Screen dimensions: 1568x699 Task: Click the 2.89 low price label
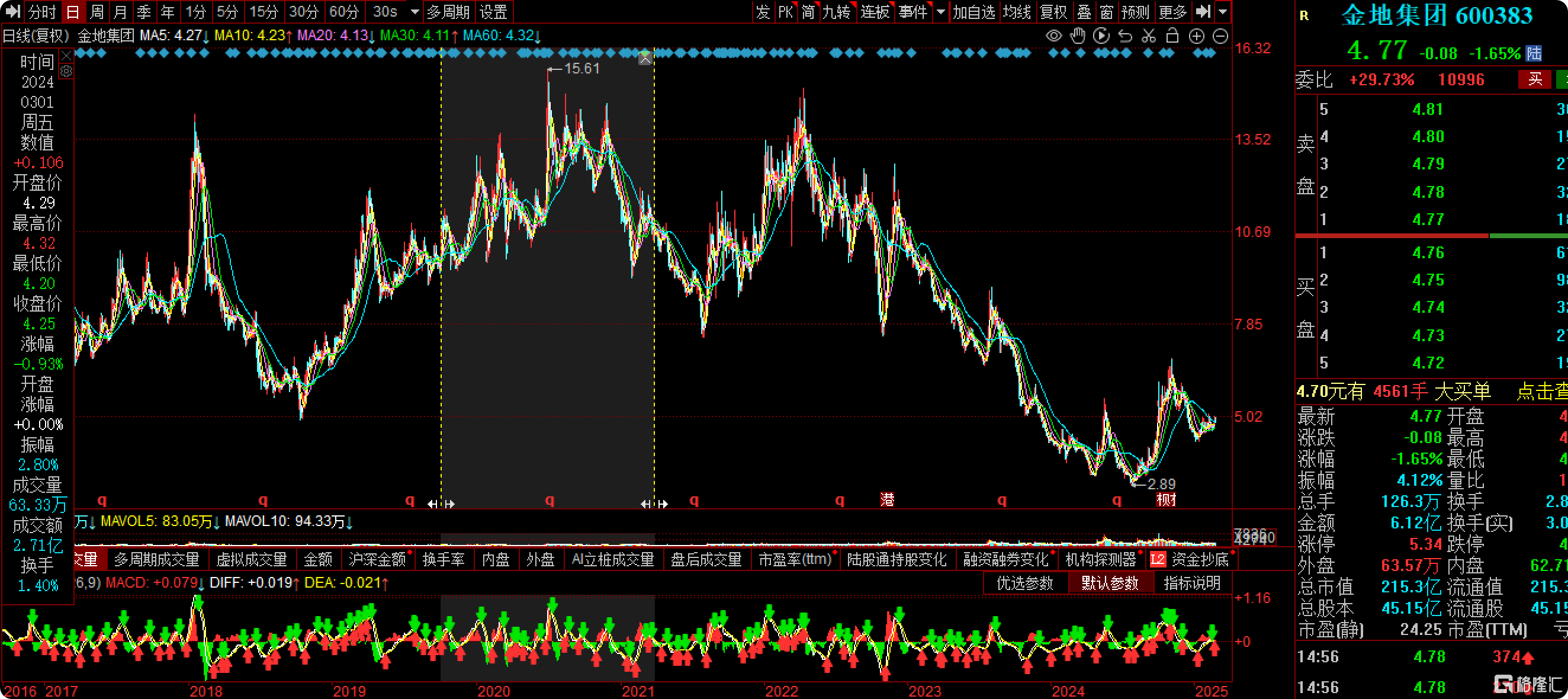point(1161,484)
